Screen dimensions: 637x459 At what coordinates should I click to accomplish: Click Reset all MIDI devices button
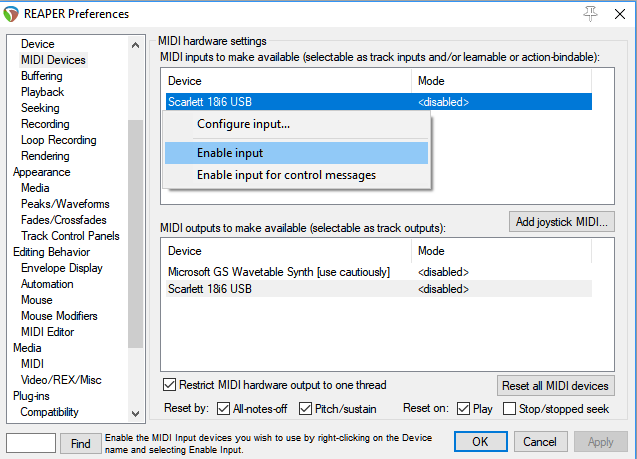coord(555,385)
